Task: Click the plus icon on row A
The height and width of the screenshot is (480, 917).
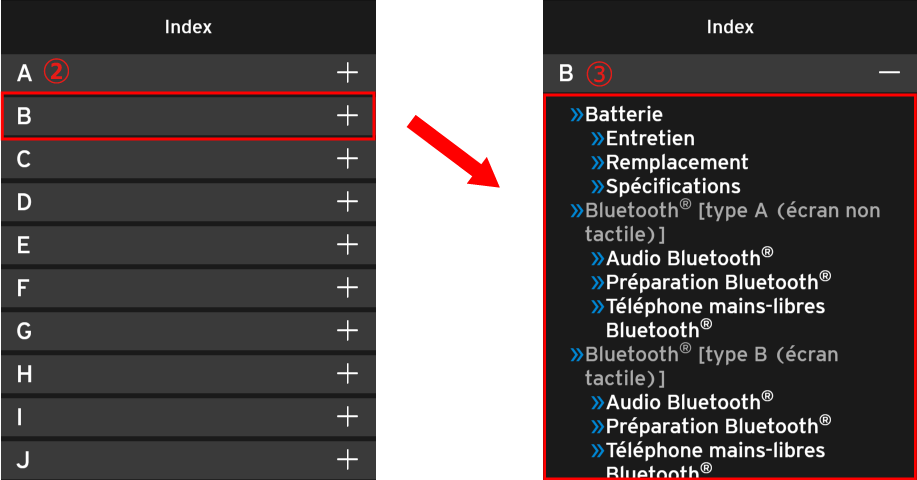Action: [x=347, y=72]
